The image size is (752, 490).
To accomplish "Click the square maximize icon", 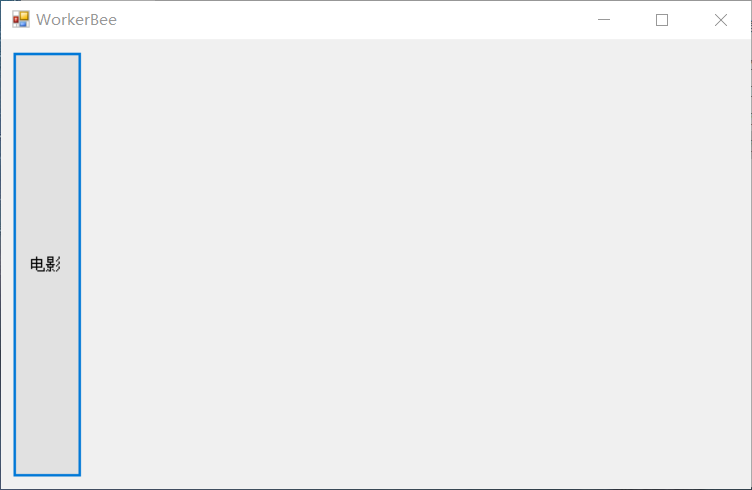I will [x=662, y=20].
